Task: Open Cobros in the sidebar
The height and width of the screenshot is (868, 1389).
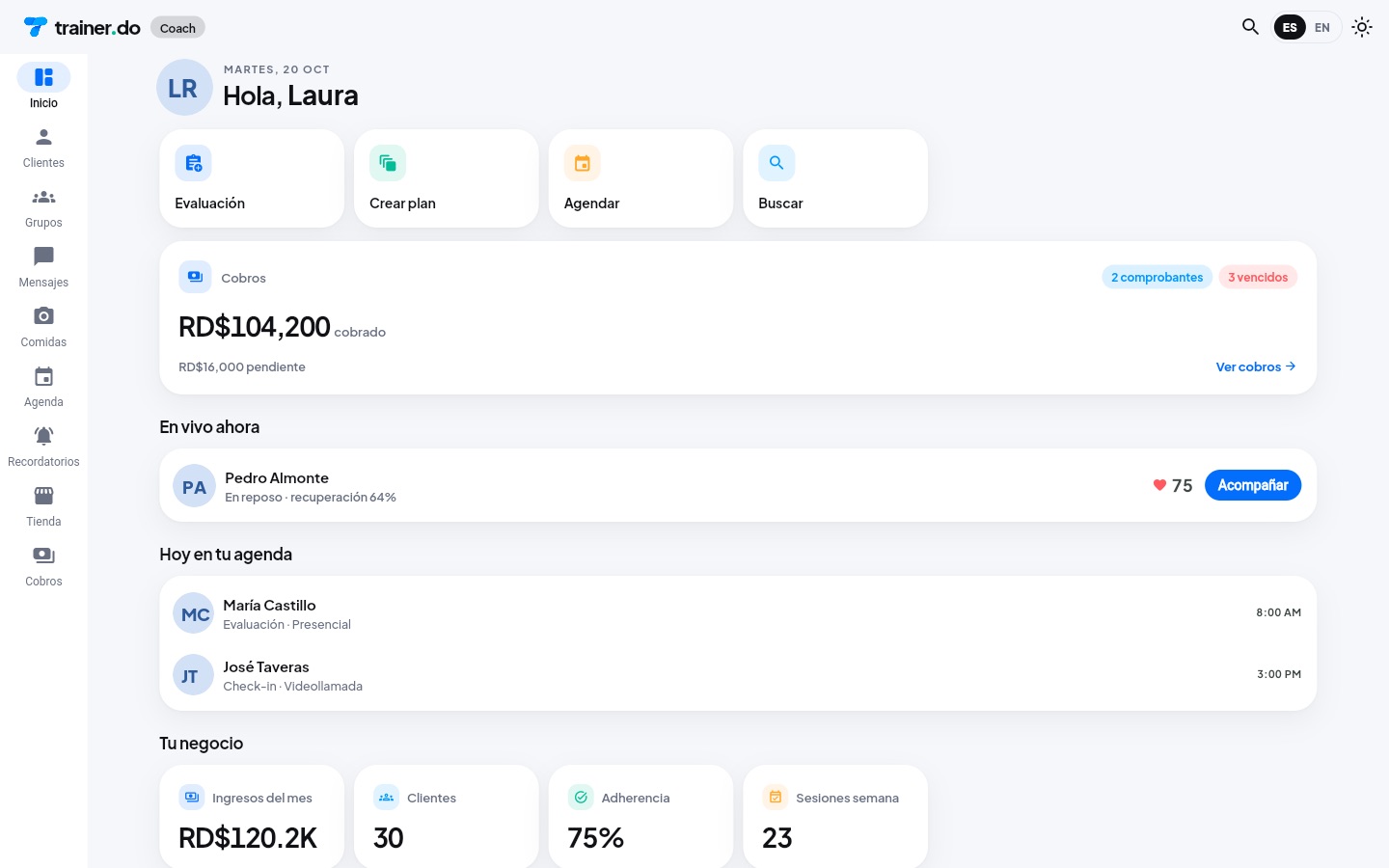Action: tap(43, 566)
